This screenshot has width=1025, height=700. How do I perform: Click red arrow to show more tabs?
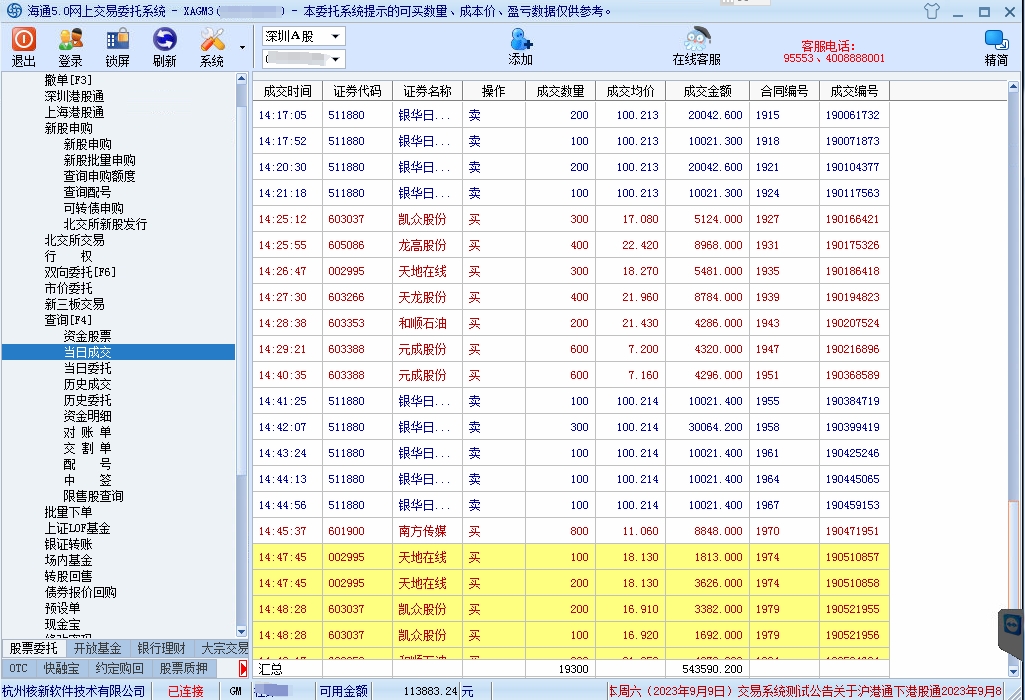point(243,668)
